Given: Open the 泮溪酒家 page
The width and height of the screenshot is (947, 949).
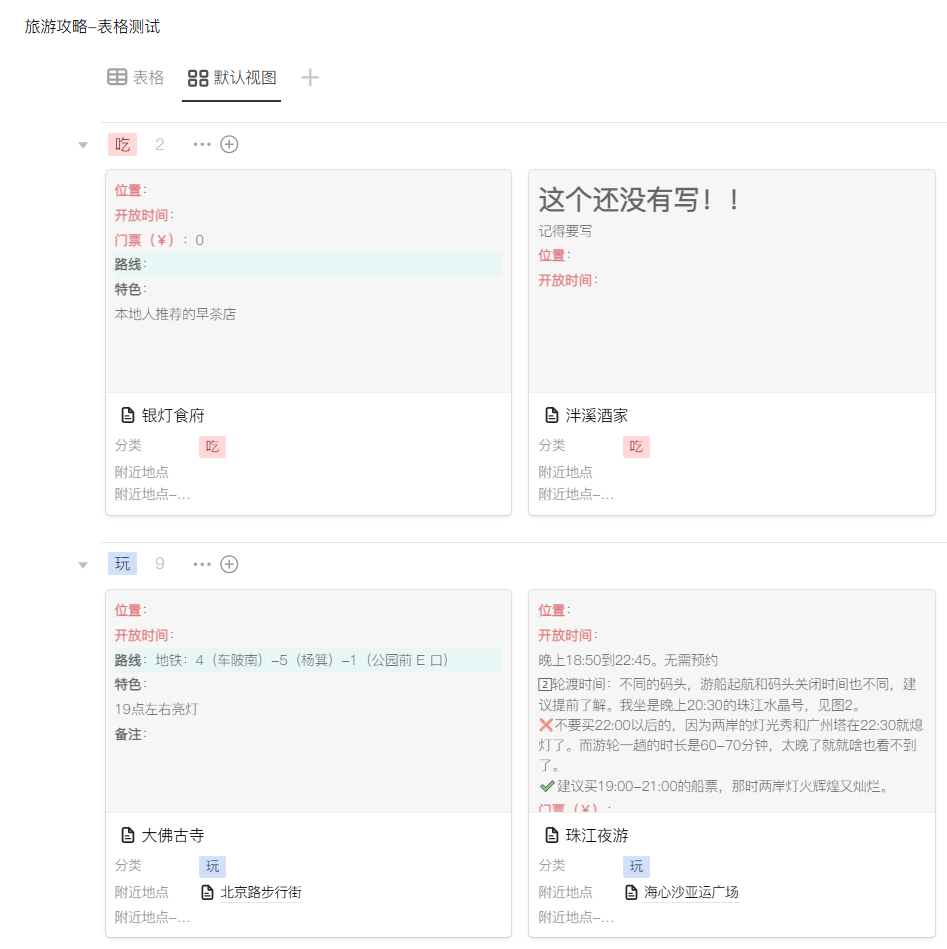Looking at the screenshot, I should pyautogui.click(x=596, y=416).
